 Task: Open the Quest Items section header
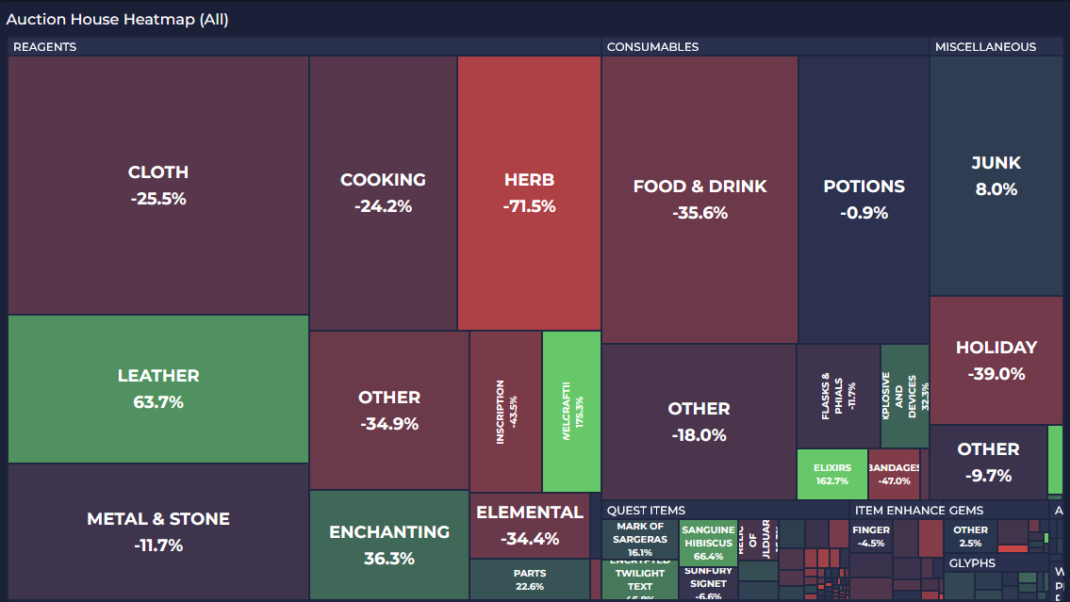[x=646, y=511]
